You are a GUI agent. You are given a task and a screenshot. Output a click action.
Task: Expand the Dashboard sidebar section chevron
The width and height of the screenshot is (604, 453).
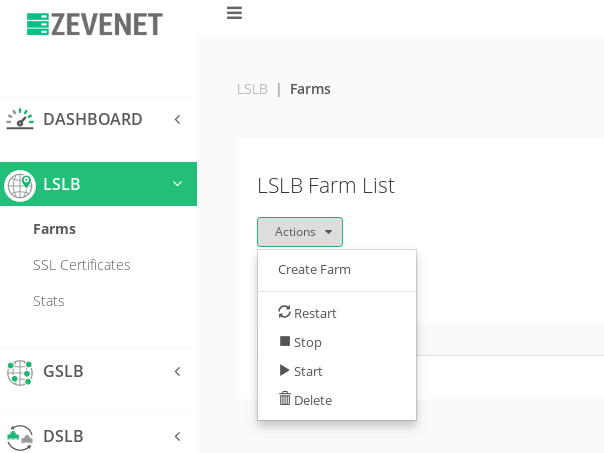(x=177, y=119)
